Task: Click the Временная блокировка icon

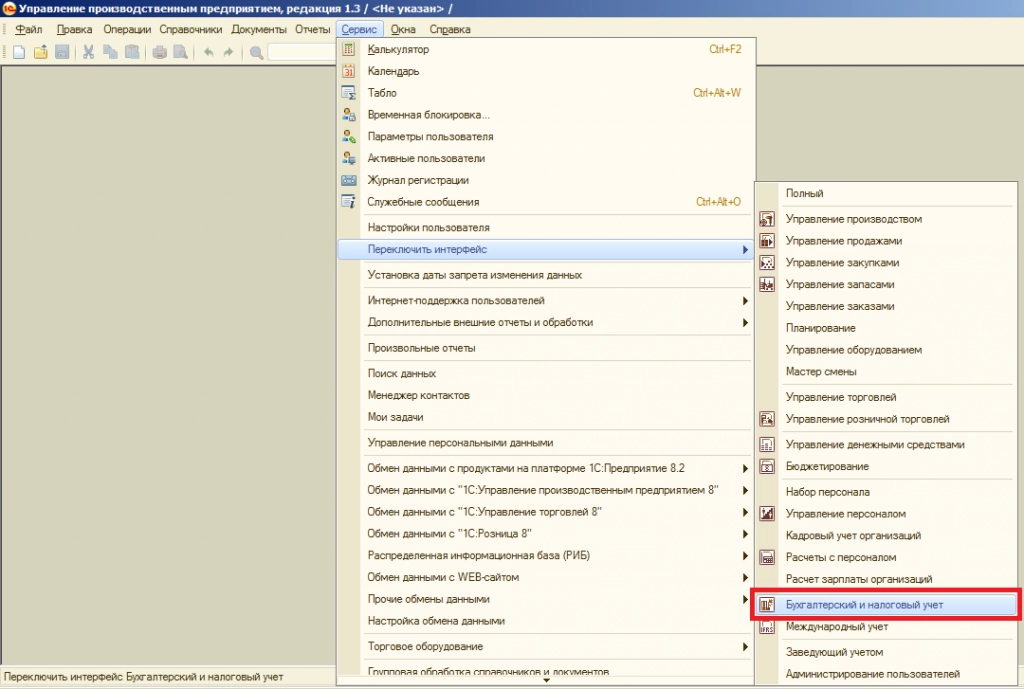Action: tap(349, 114)
